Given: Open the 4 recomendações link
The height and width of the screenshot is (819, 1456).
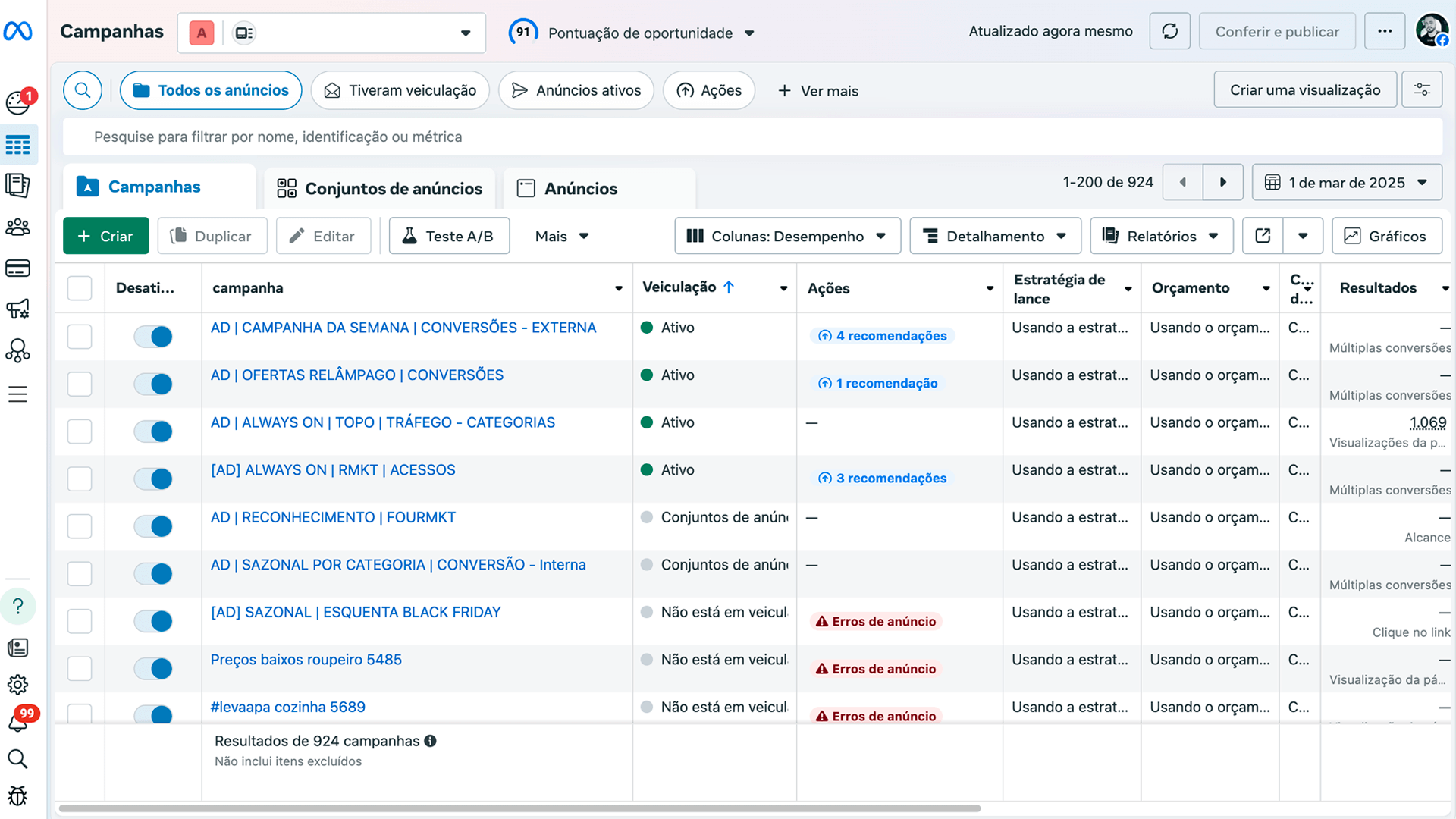Looking at the screenshot, I should tap(882, 336).
